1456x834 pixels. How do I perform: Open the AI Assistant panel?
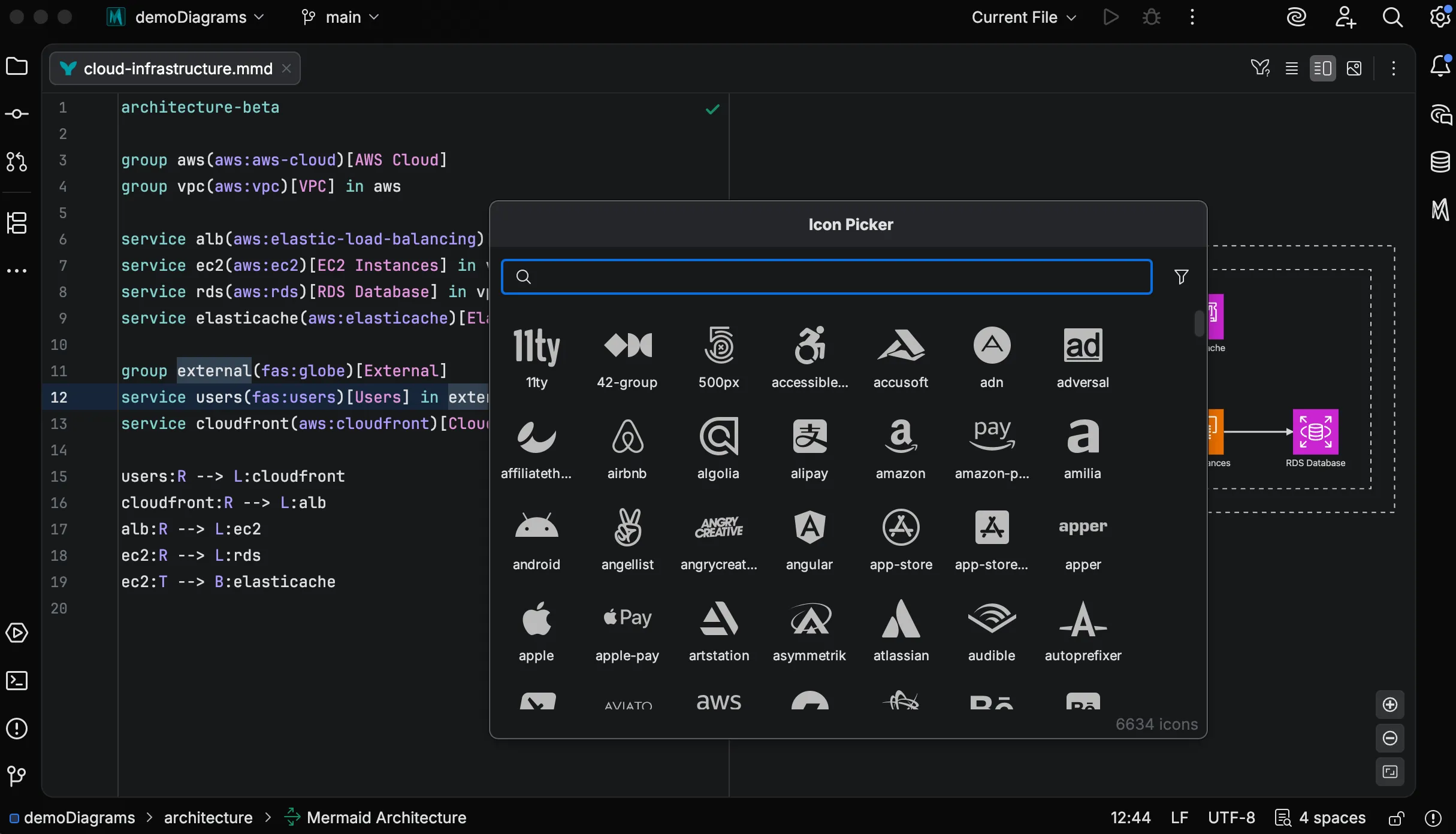click(1440, 114)
